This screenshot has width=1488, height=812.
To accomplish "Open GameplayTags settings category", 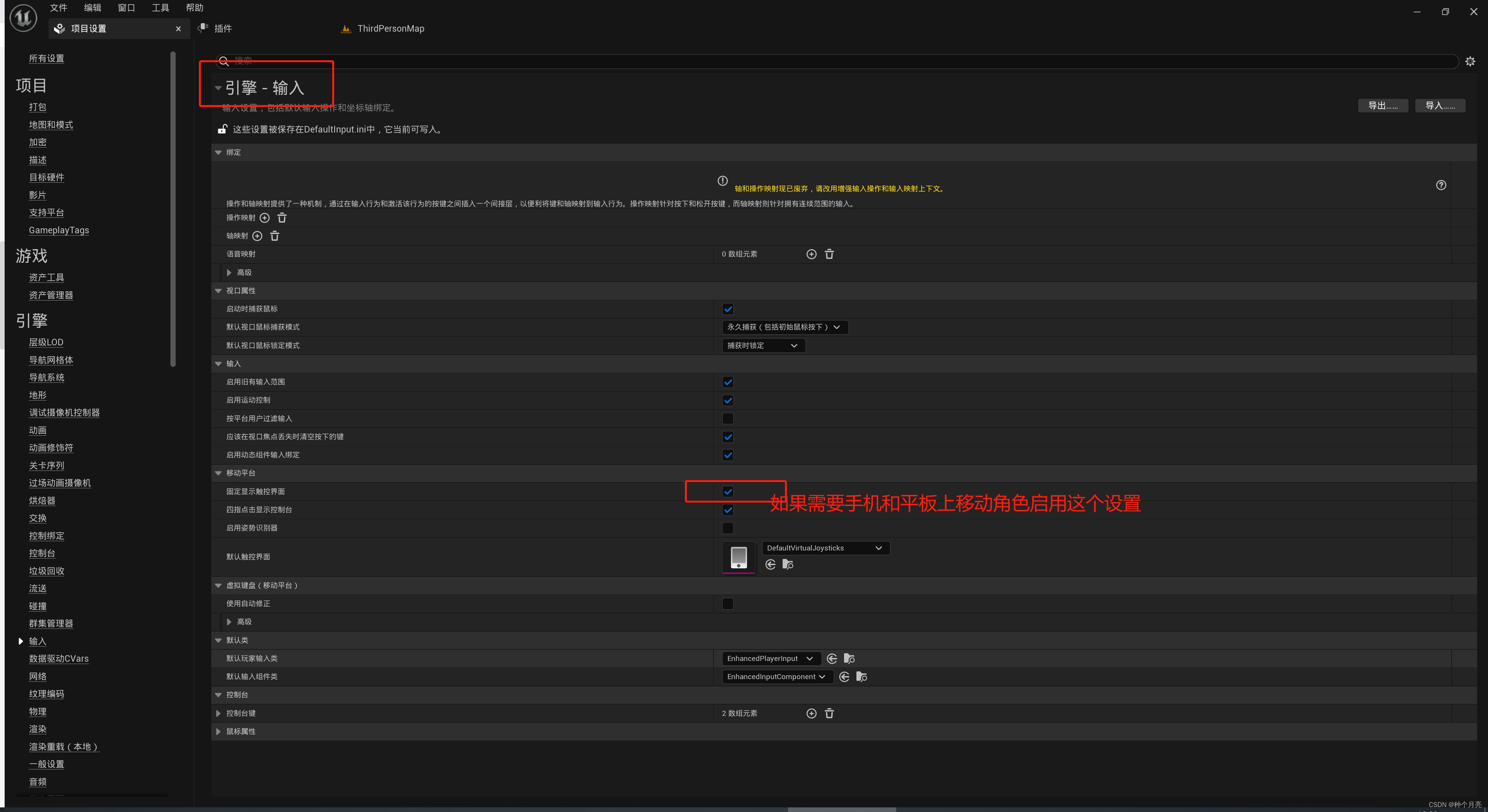I will pyautogui.click(x=59, y=231).
